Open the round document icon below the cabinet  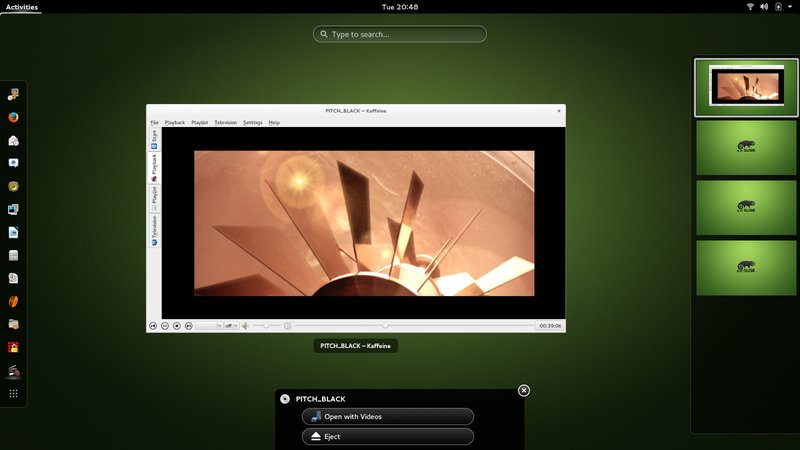click(13, 278)
